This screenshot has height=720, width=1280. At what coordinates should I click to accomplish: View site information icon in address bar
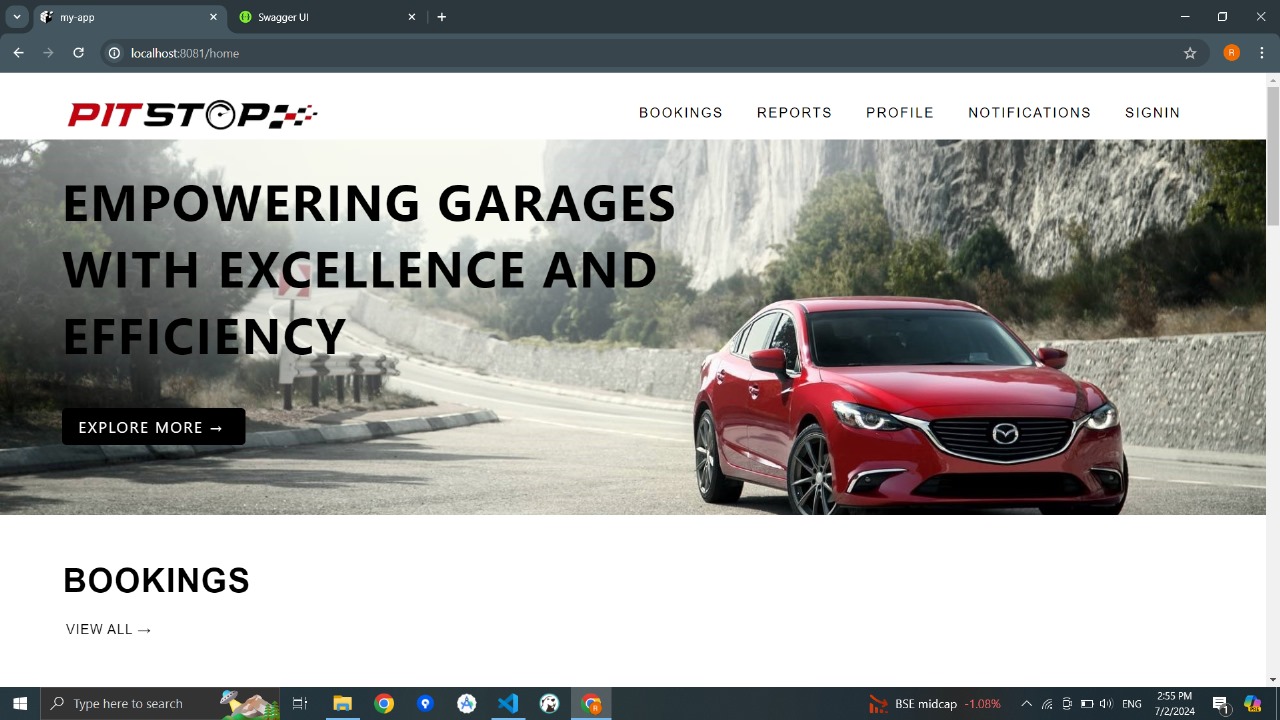[x=114, y=53]
